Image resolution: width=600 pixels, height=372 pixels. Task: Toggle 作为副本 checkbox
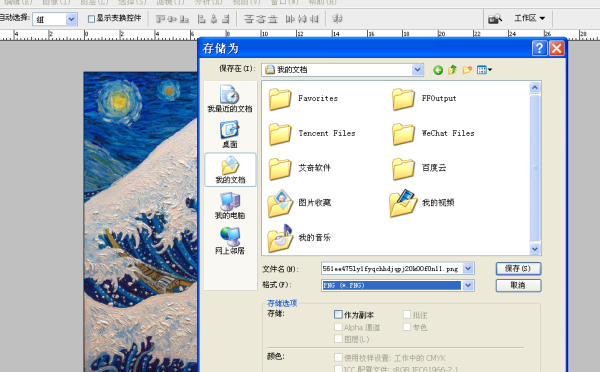tap(338, 315)
